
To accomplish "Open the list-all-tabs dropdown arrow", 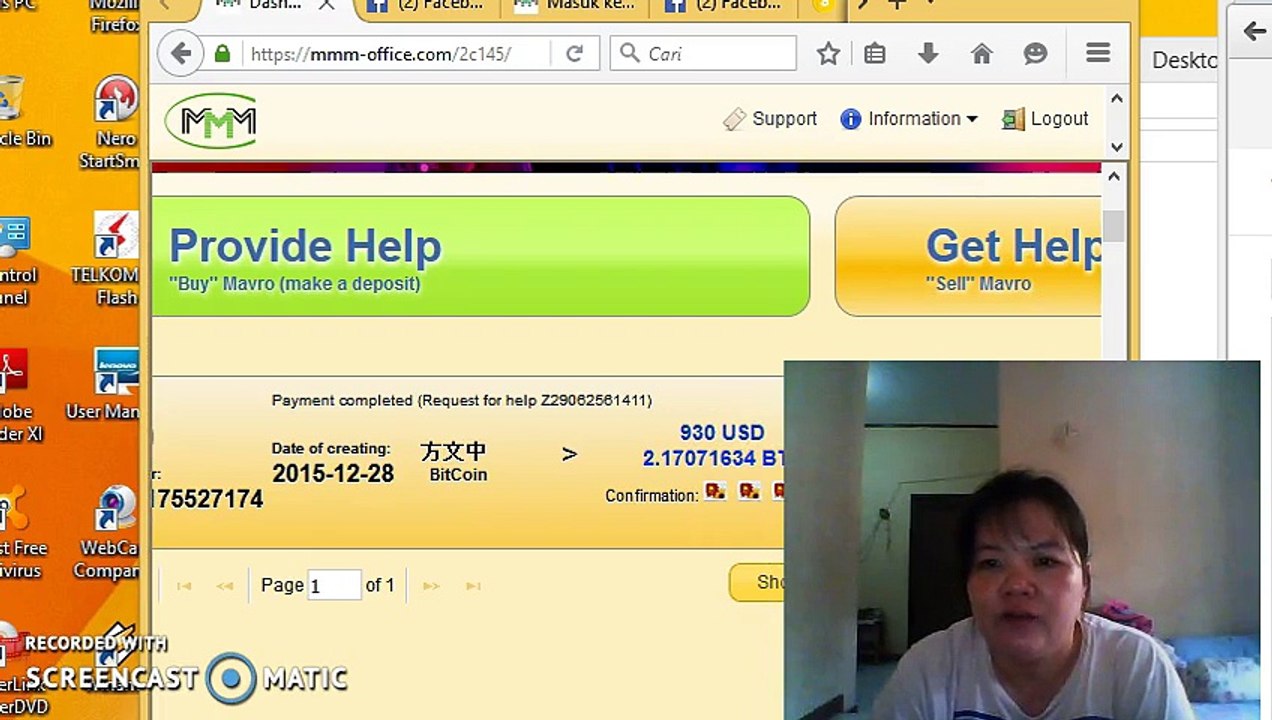I will point(932,5).
